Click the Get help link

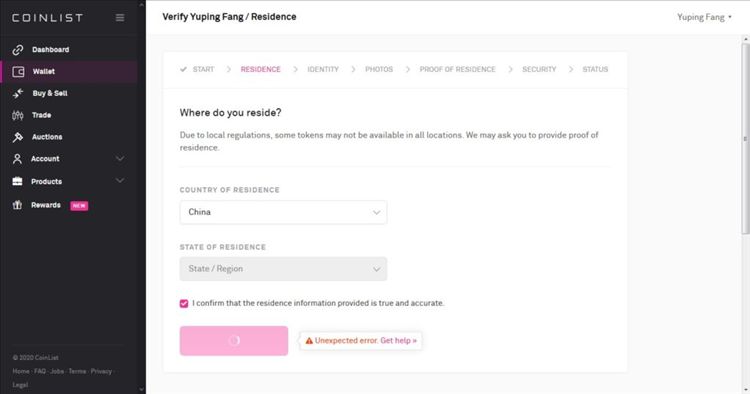coord(398,340)
